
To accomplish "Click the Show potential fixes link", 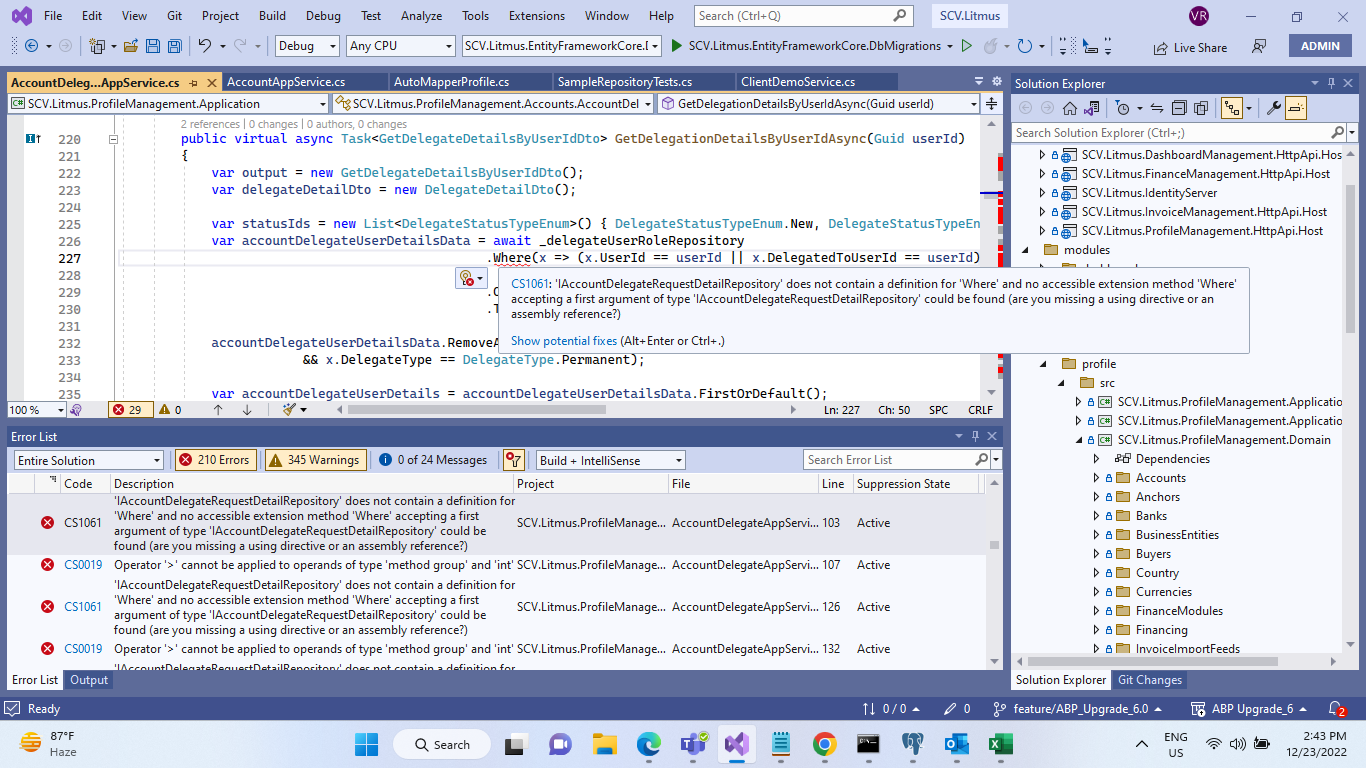I will 563,341.
